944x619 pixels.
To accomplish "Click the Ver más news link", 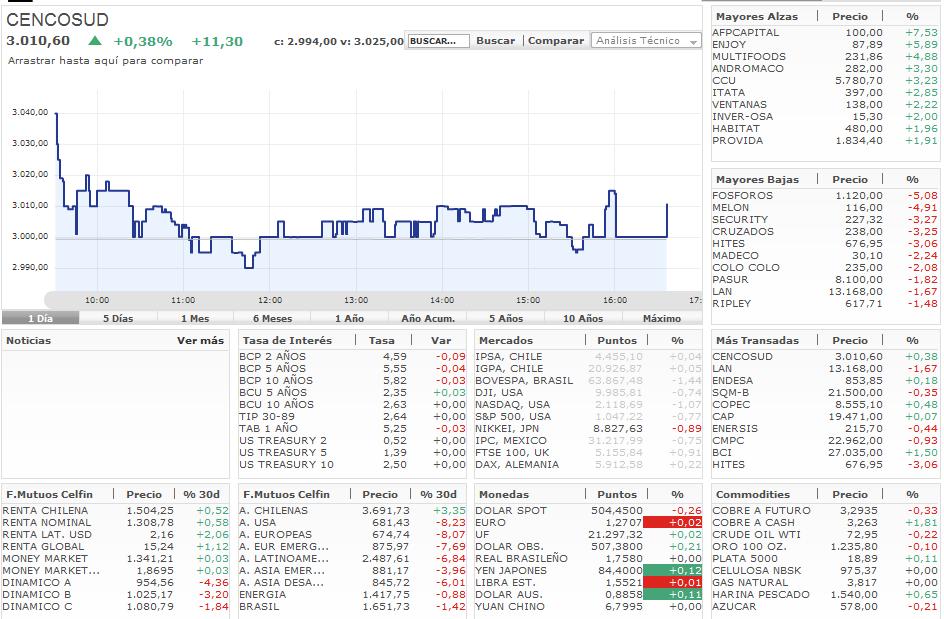I will coord(200,340).
